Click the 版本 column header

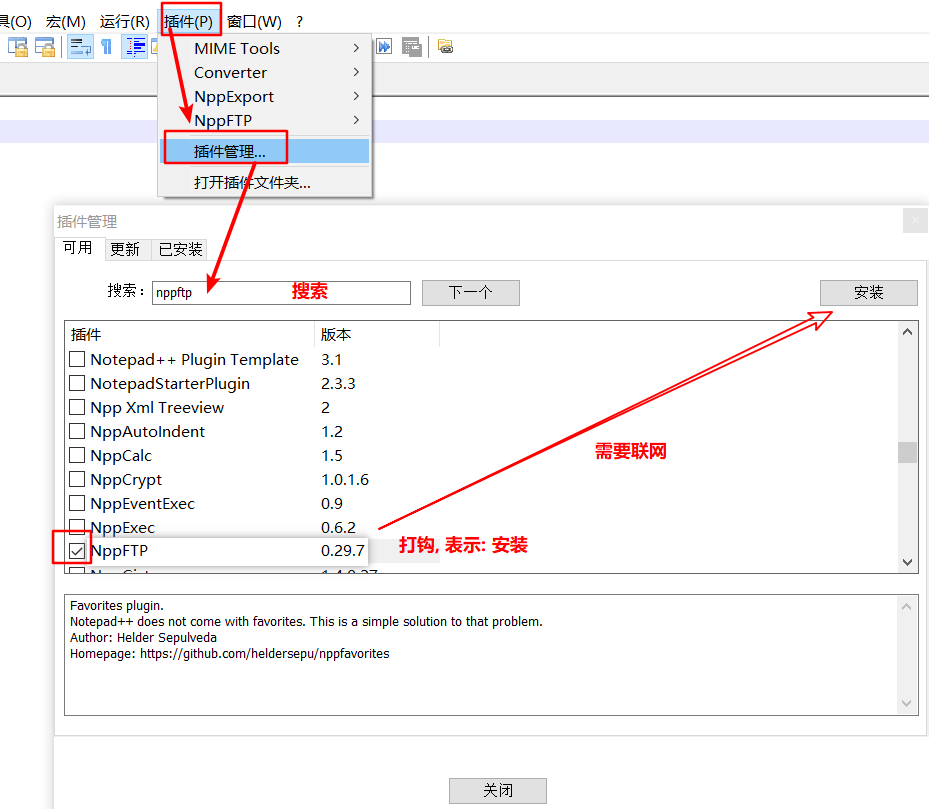coord(377,335)
